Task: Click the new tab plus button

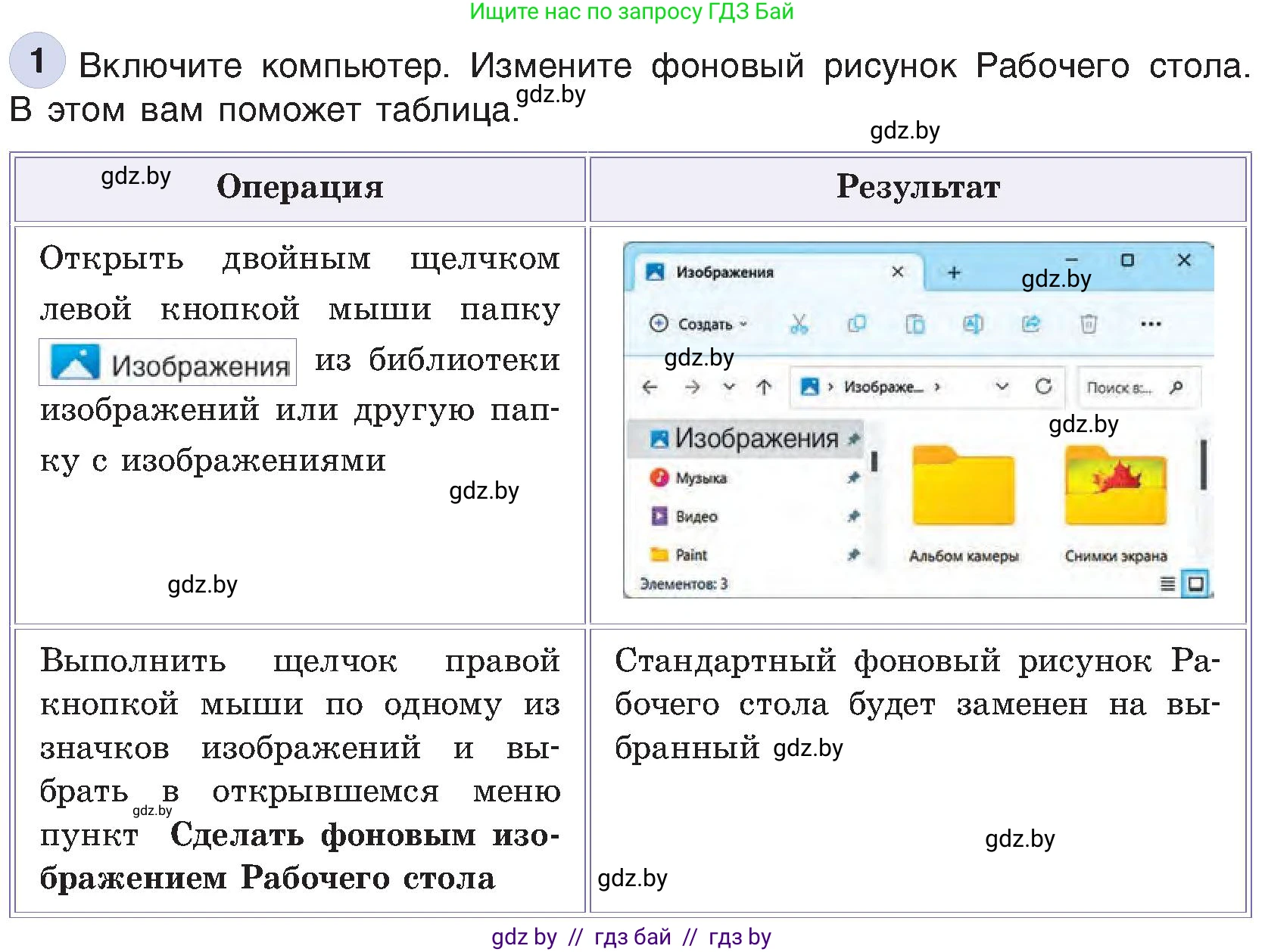Action: (953, 273)
